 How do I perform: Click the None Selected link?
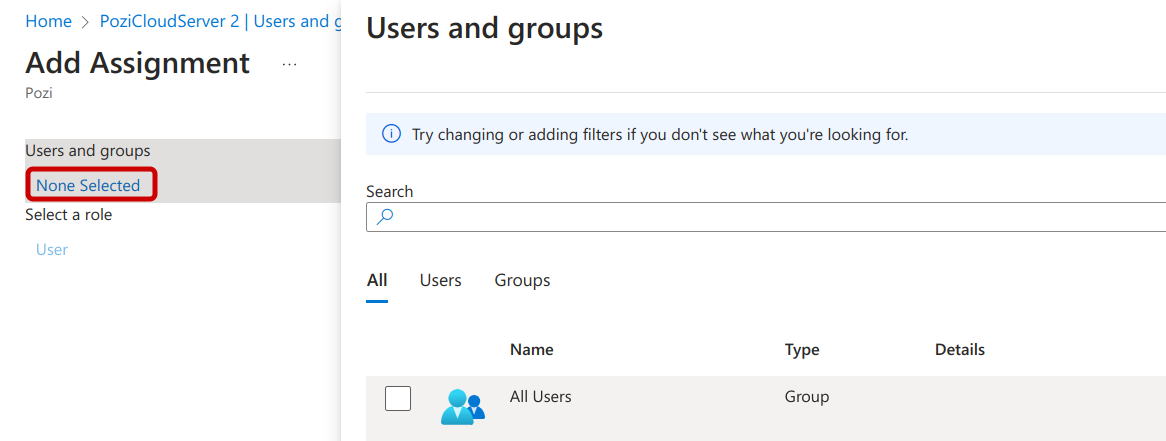click(x=88, y=185)
